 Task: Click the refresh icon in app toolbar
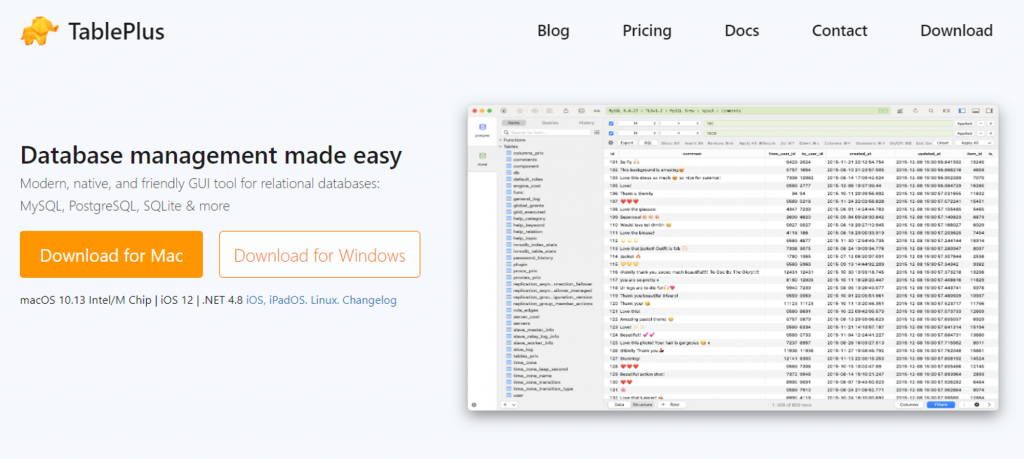[x=916, y=111]
